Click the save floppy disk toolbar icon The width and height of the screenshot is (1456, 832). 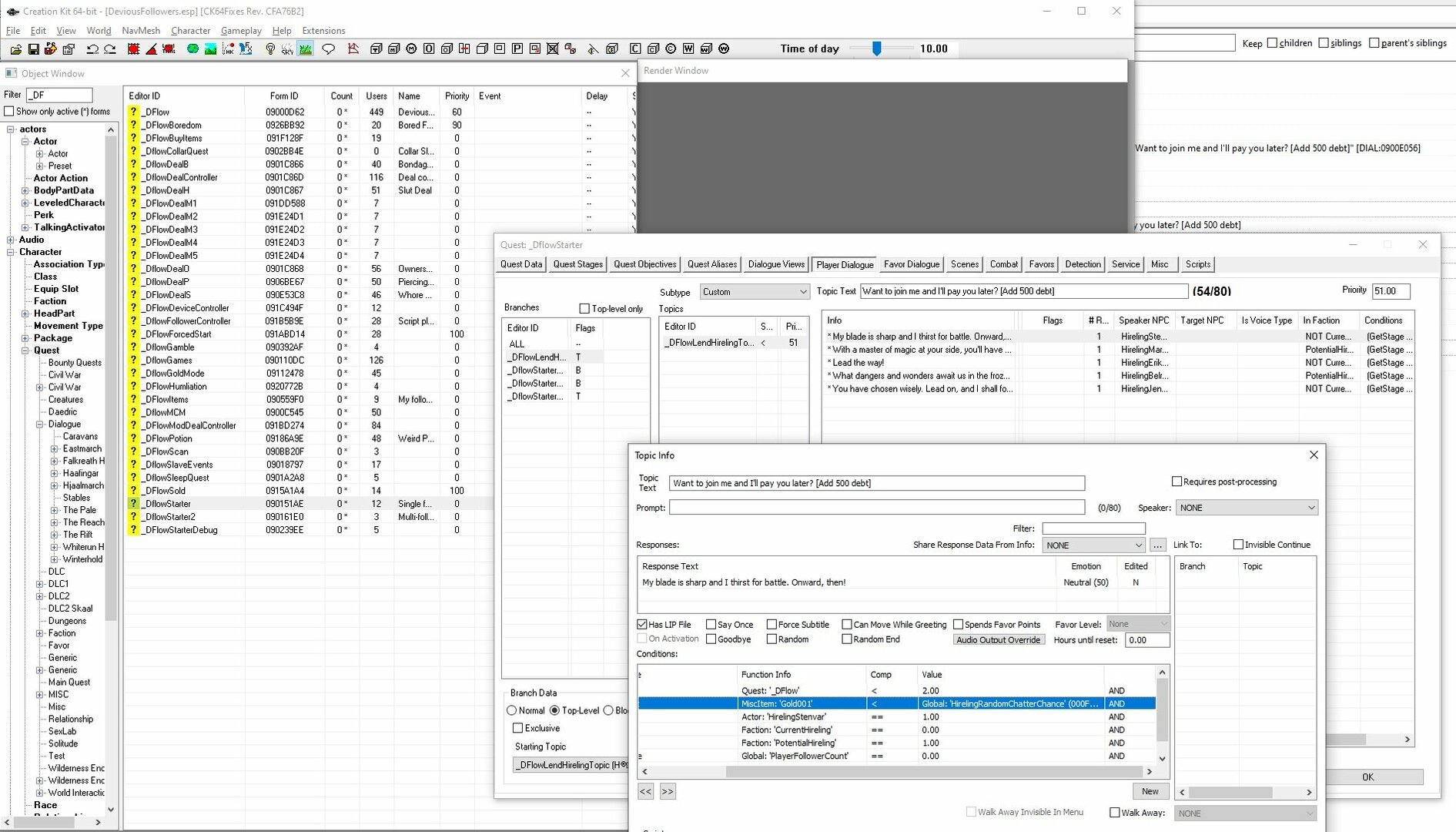click(x=33, y=49)
